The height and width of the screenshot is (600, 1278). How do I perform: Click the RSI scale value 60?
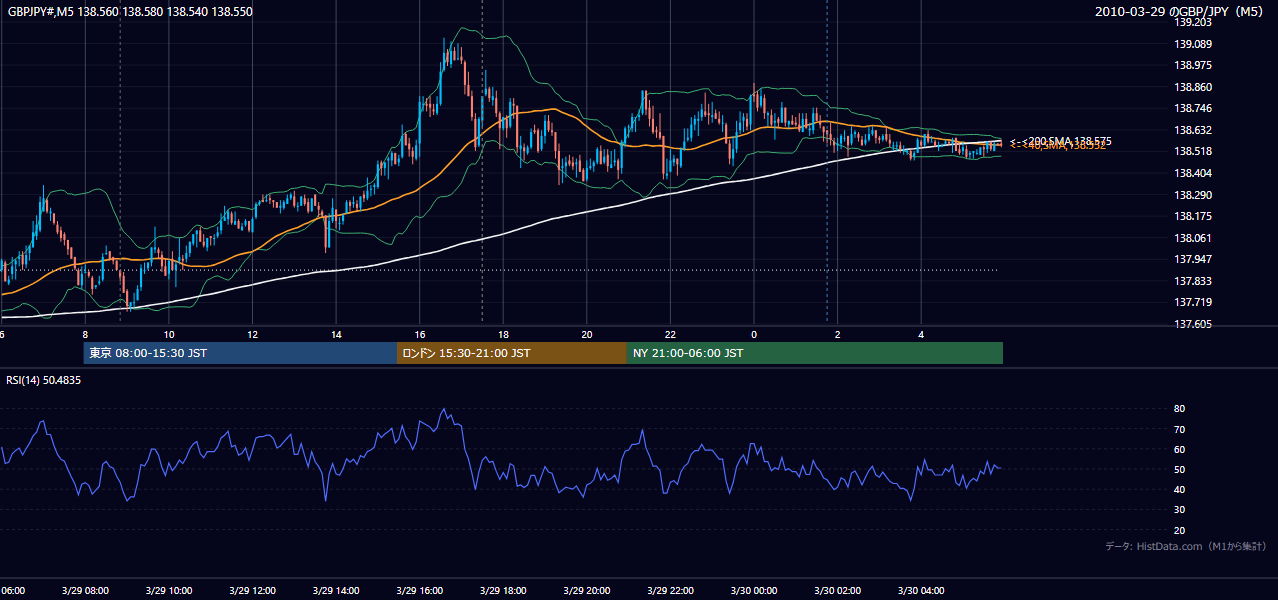(x=1179, y=449)
